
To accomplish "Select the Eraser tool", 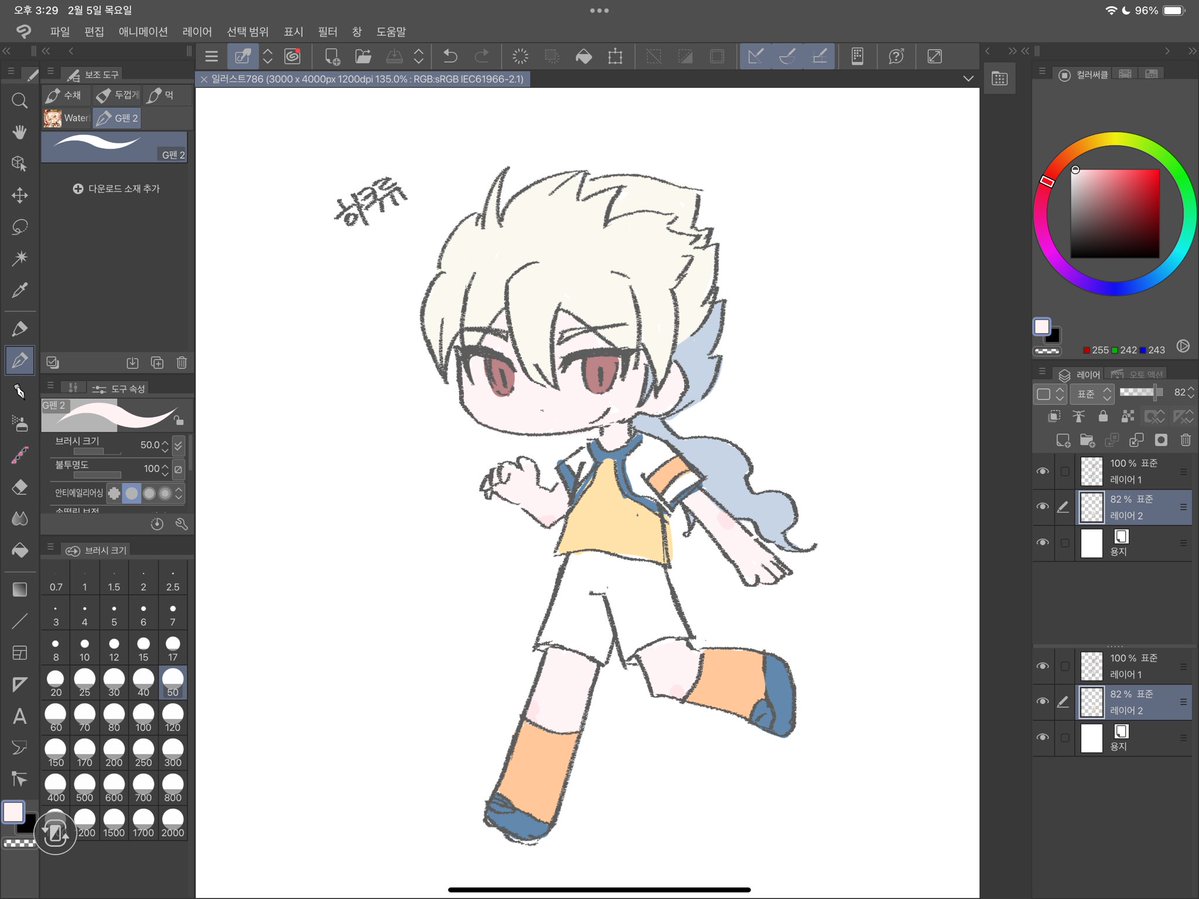I will (20, 487).
